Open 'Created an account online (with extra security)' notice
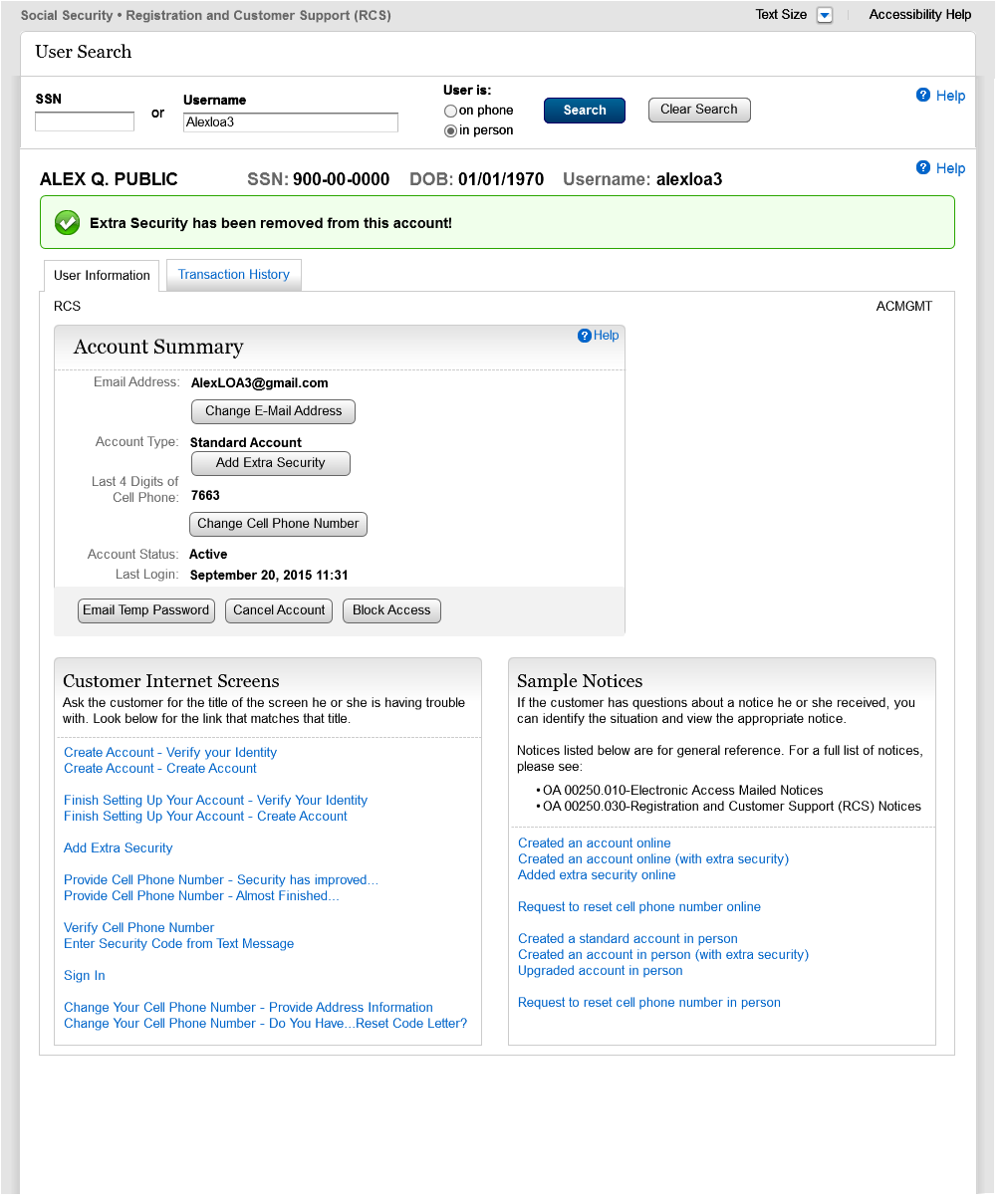 click(x=653, y=859)
